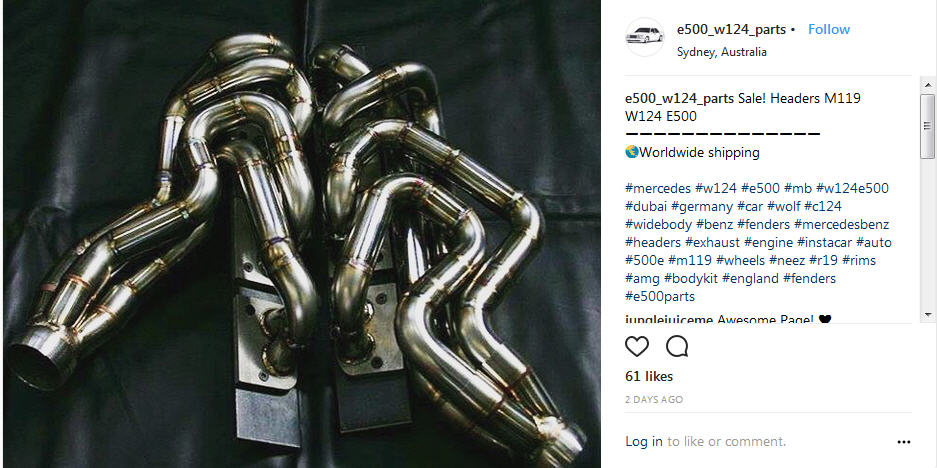
Task: Open the e500_w124_parts username in header
Action: [731, 29]
